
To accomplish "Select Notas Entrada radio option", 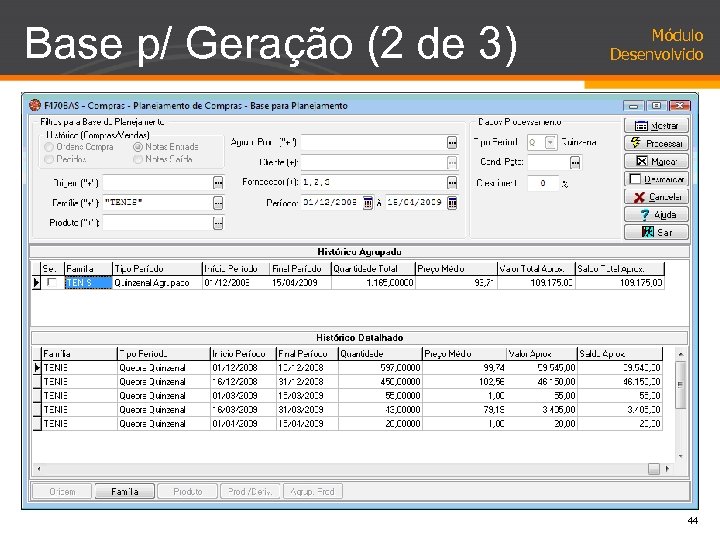I will (x=138, y=147).
